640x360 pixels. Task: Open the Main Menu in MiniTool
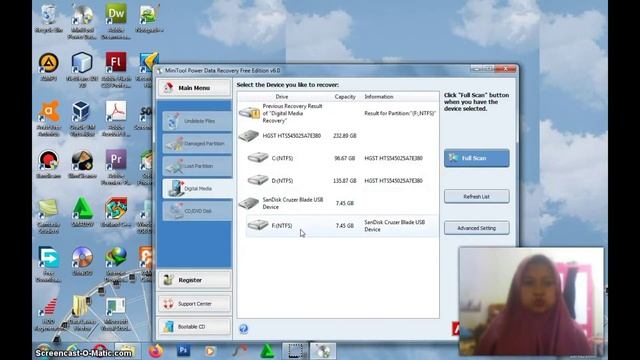click(x=194, y=88)
